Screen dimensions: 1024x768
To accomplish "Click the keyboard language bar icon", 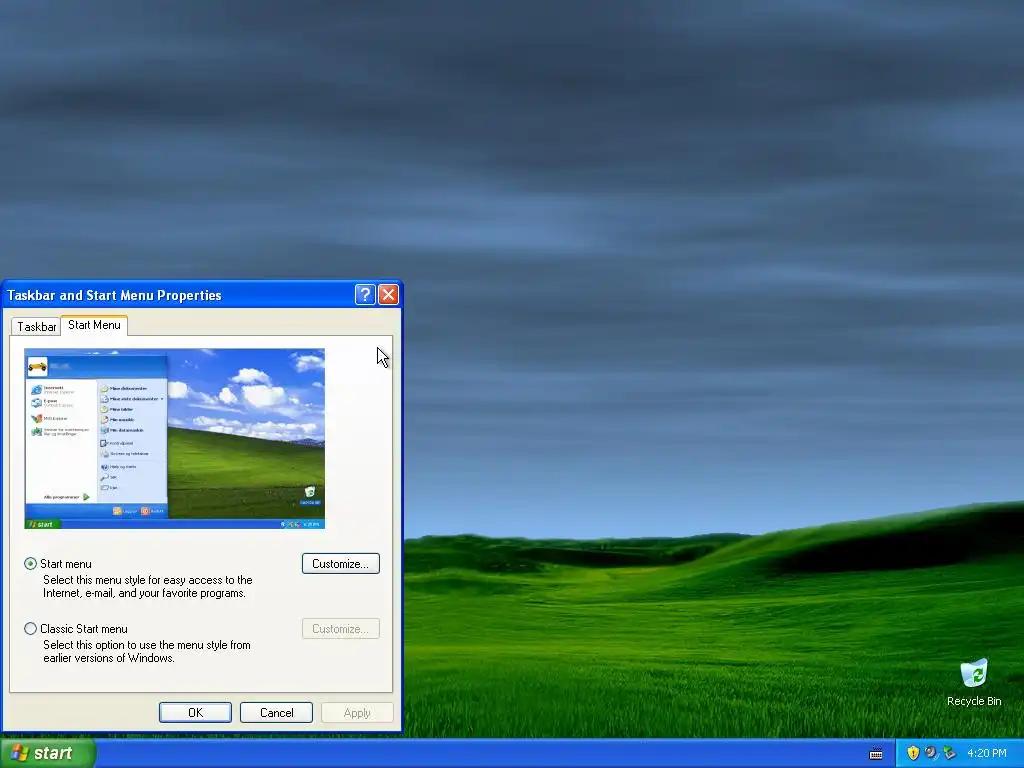I will [876, 754].
